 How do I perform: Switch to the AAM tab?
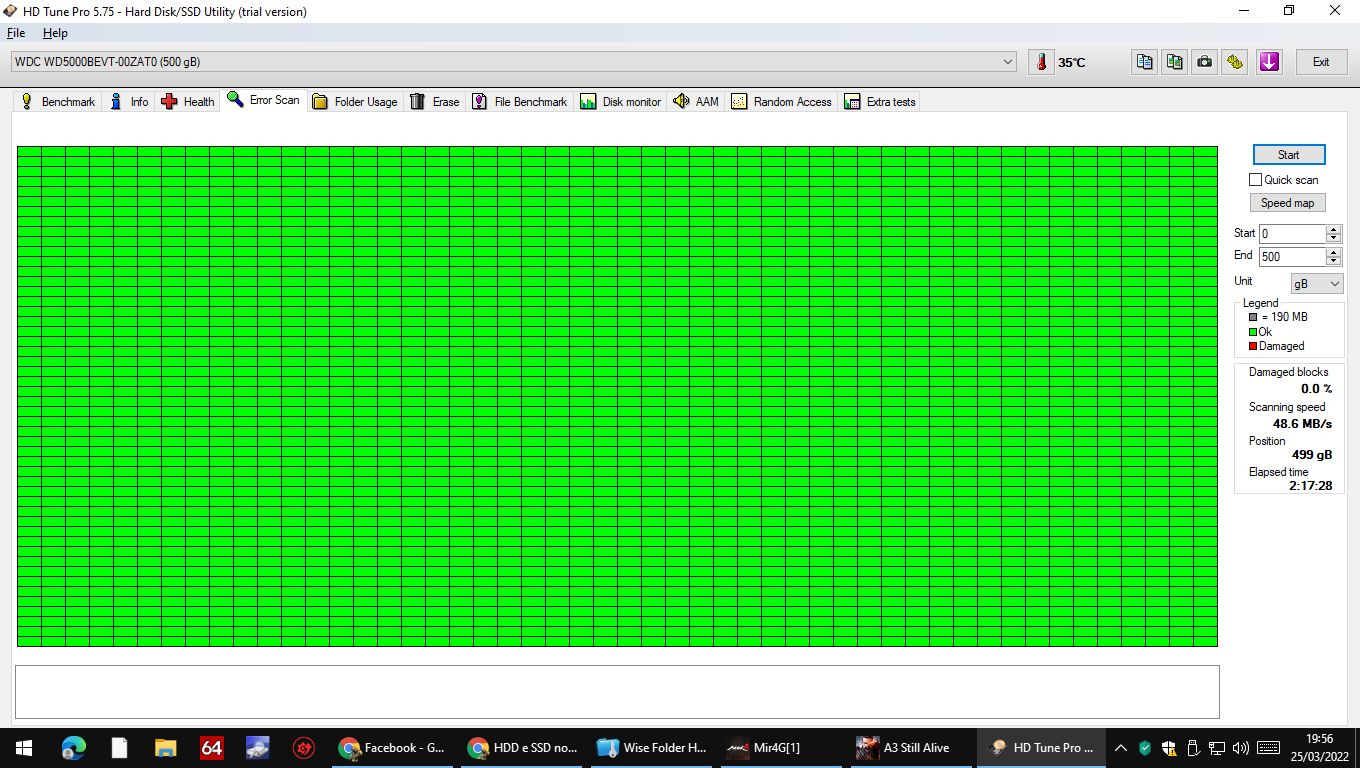696,102
